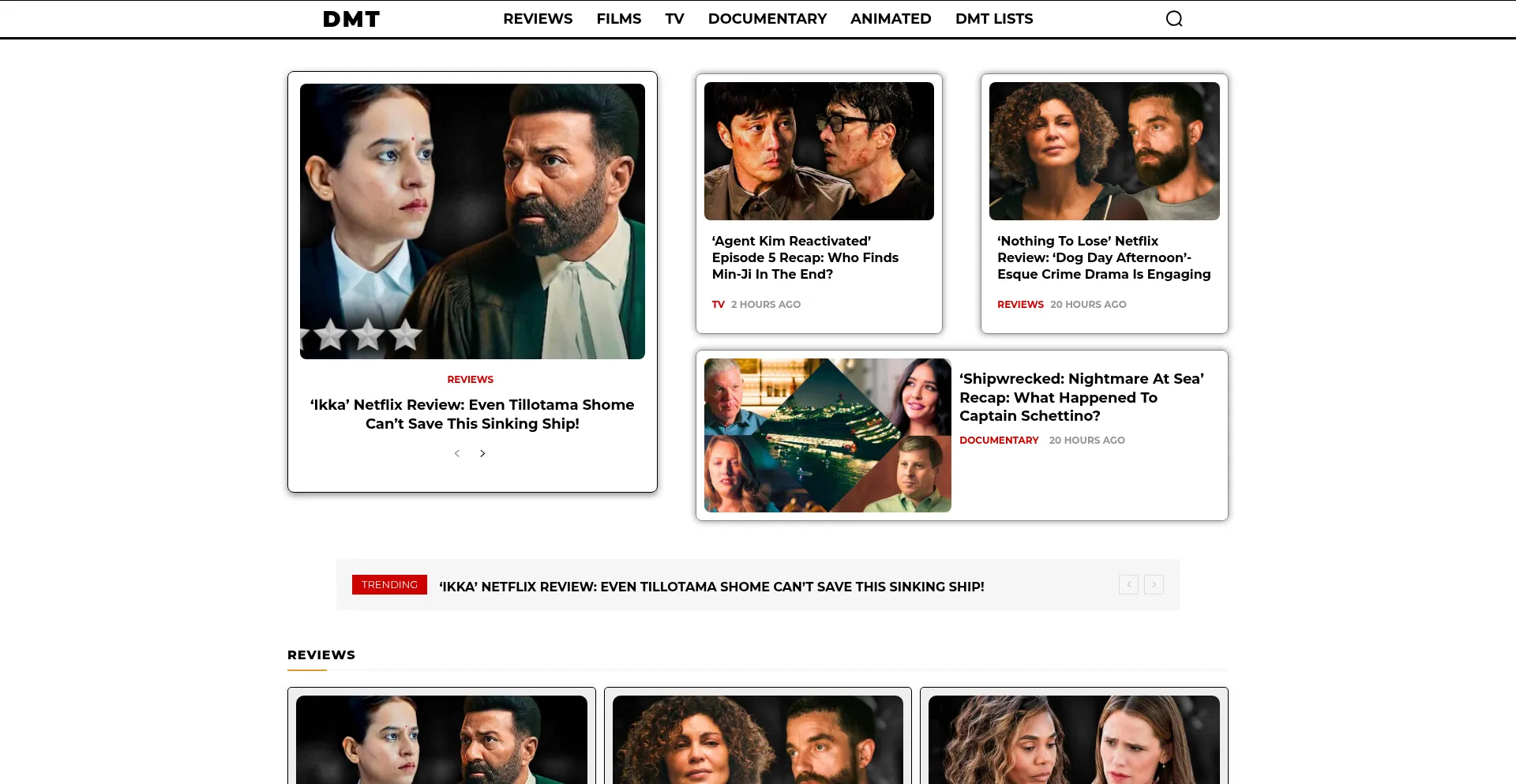Open third Reviews thumbnail with two women
The height and width of the screenshot is (784, 1516).
click(1074, 740)
